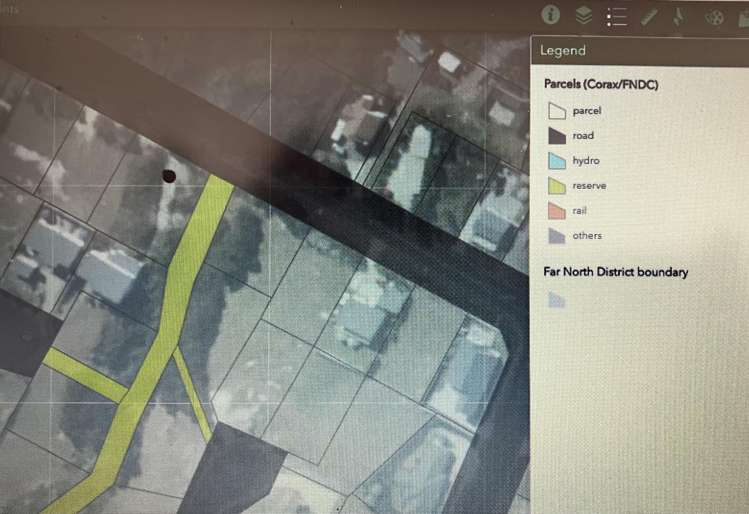Open the information (i) panel icon
749x514 pixels.
coord(550,15)
